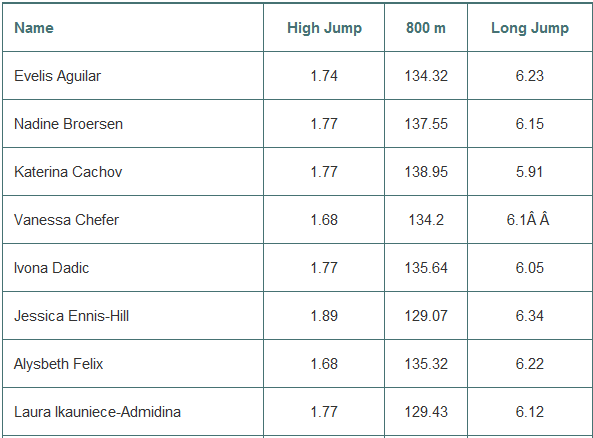Select Alysbeth Felix's name
593x438 pixels.
click(x=59, y=364)
